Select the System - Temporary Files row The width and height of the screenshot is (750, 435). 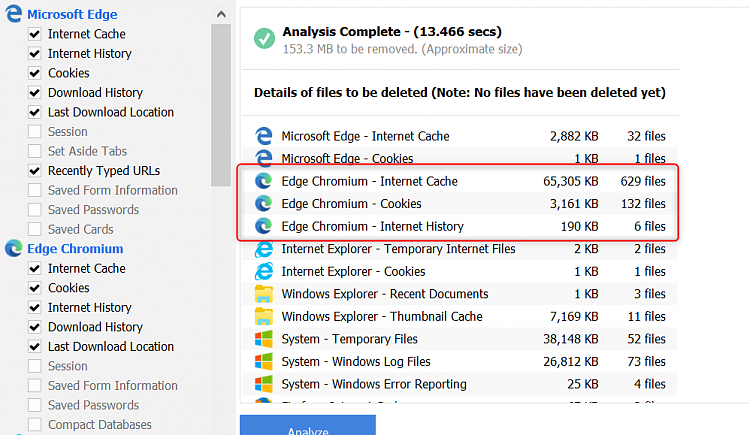pos(460,339)
